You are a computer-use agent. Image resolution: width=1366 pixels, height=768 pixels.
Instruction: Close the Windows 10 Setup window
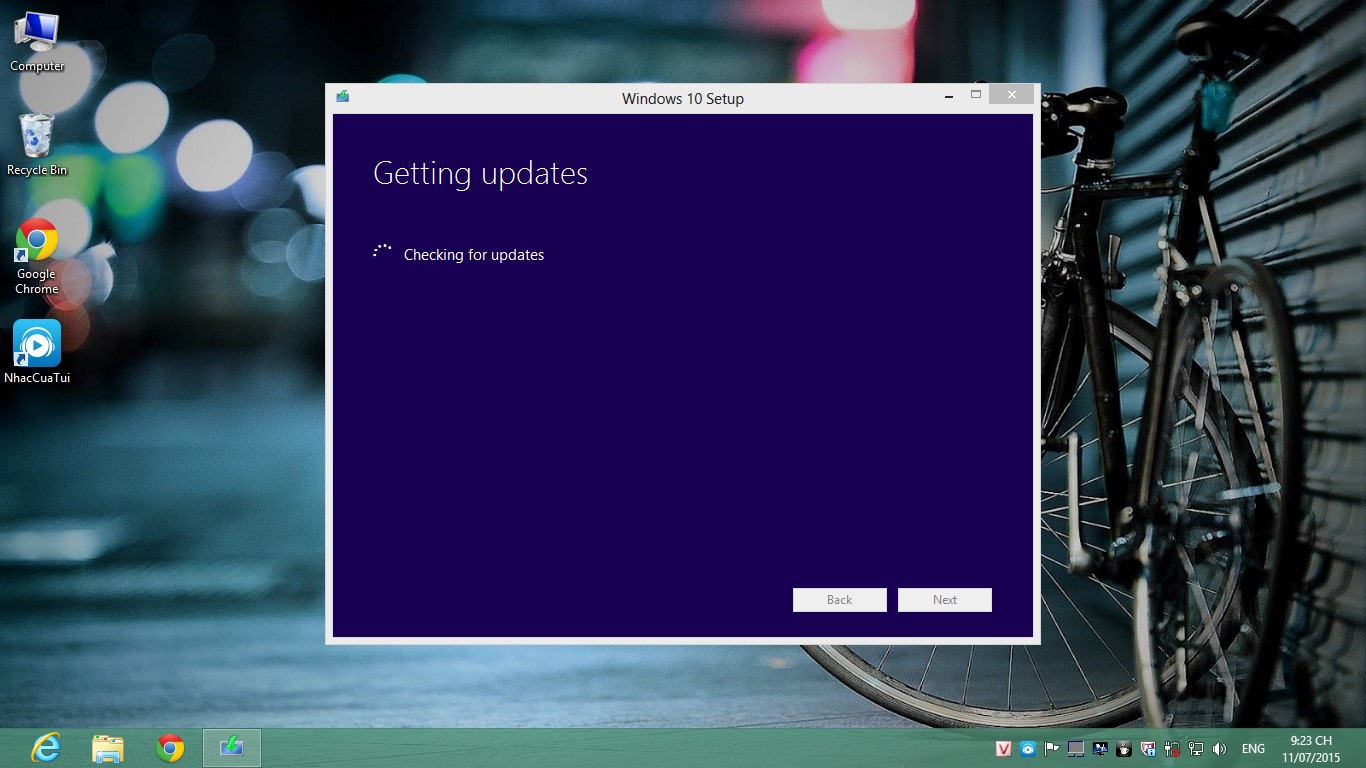pos(1012,95)
